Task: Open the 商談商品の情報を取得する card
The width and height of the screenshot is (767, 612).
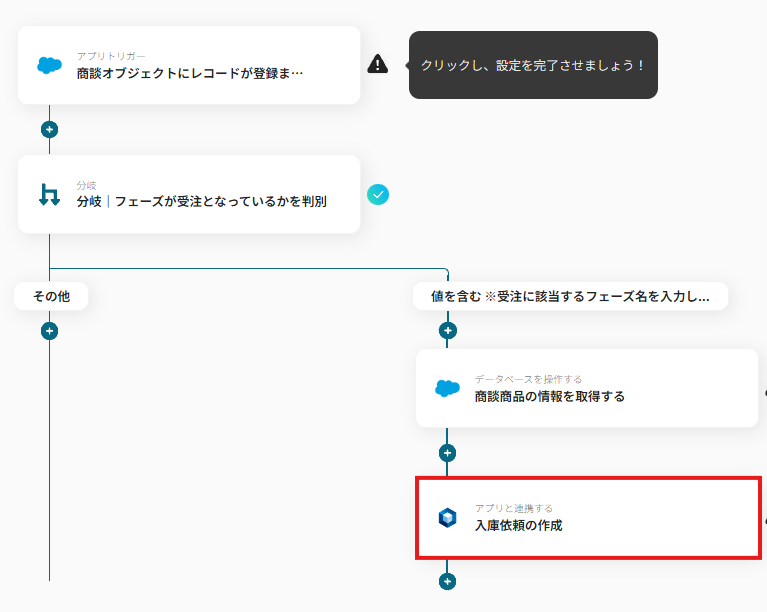Action: coord(587,388)
